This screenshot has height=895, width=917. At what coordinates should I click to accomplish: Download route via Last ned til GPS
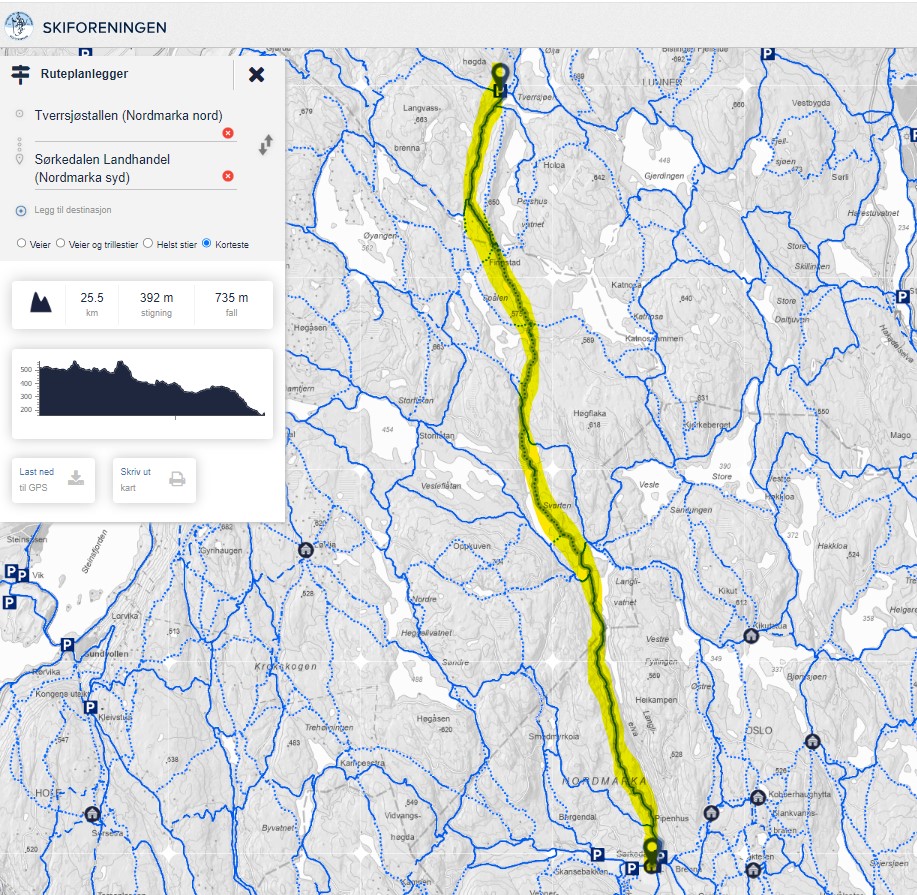click(54, 480)
